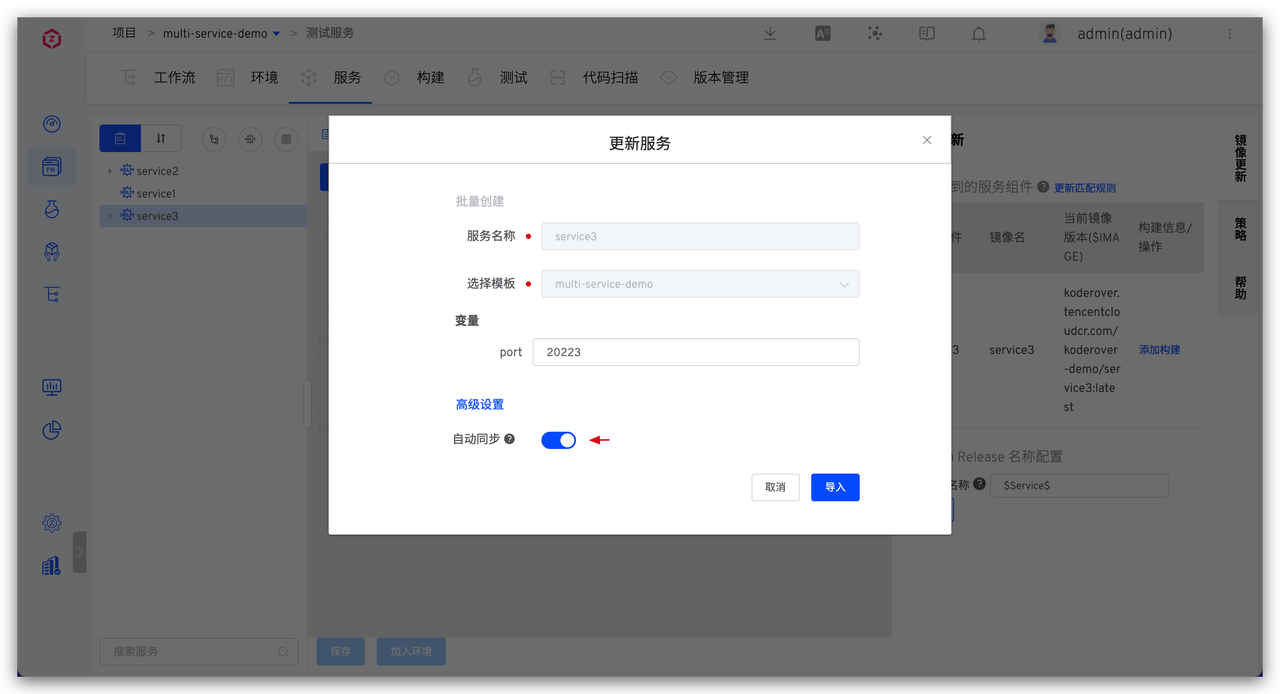Switch to the 版本管理 version management tab
This screenshot has height=694, width=1280.
(705, 78)
